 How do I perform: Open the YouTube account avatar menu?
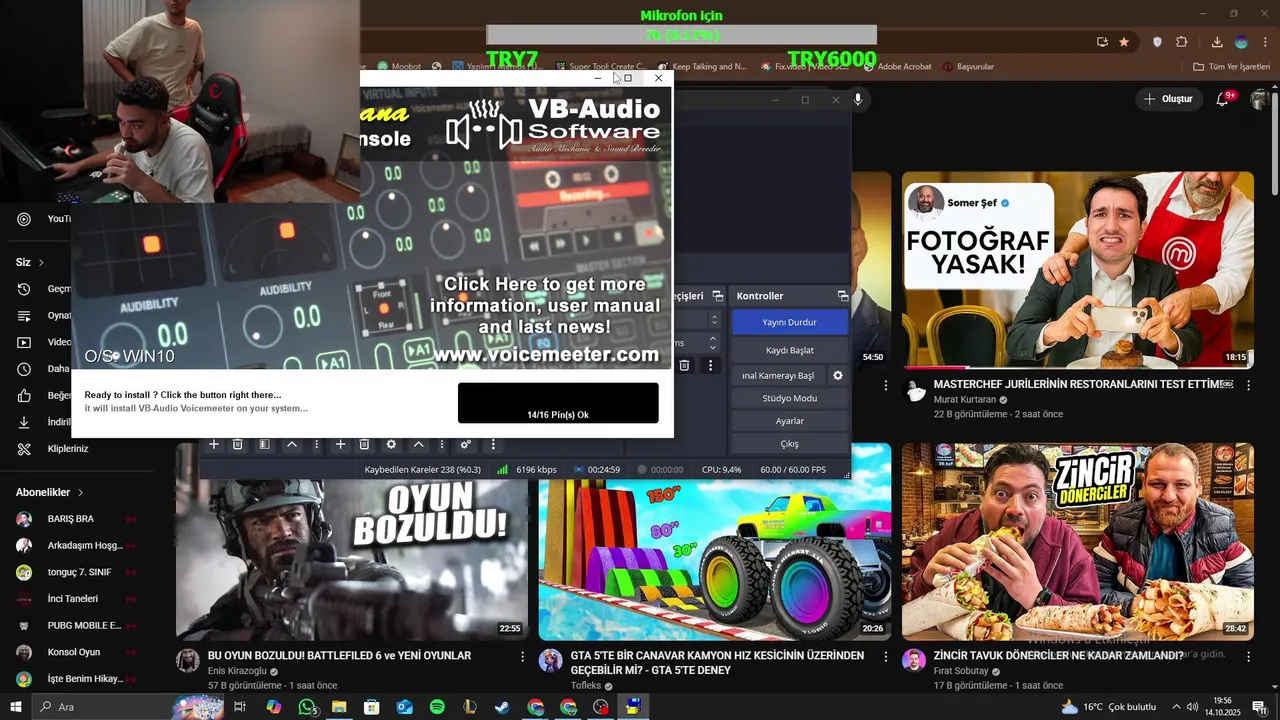pos(1260,99)
